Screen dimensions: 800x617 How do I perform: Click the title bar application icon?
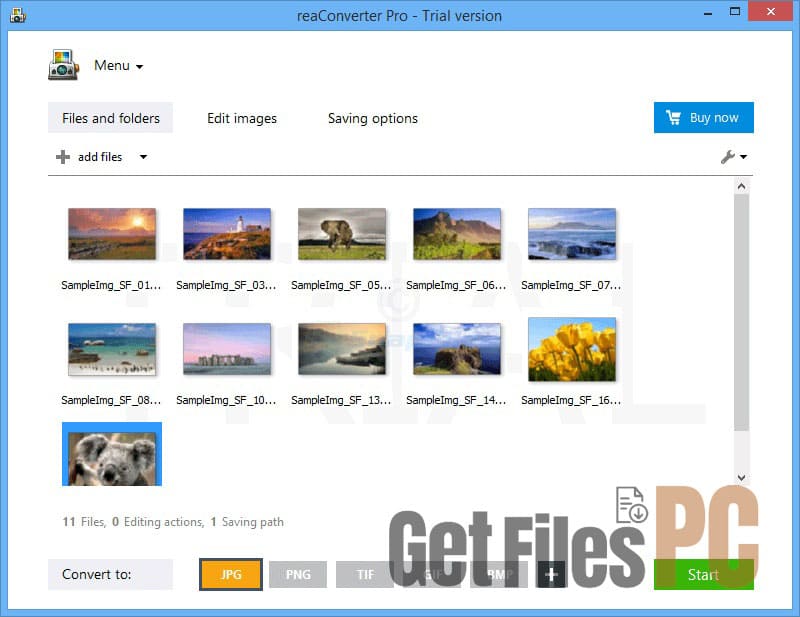pyautogui.click(x=17, y=15)
